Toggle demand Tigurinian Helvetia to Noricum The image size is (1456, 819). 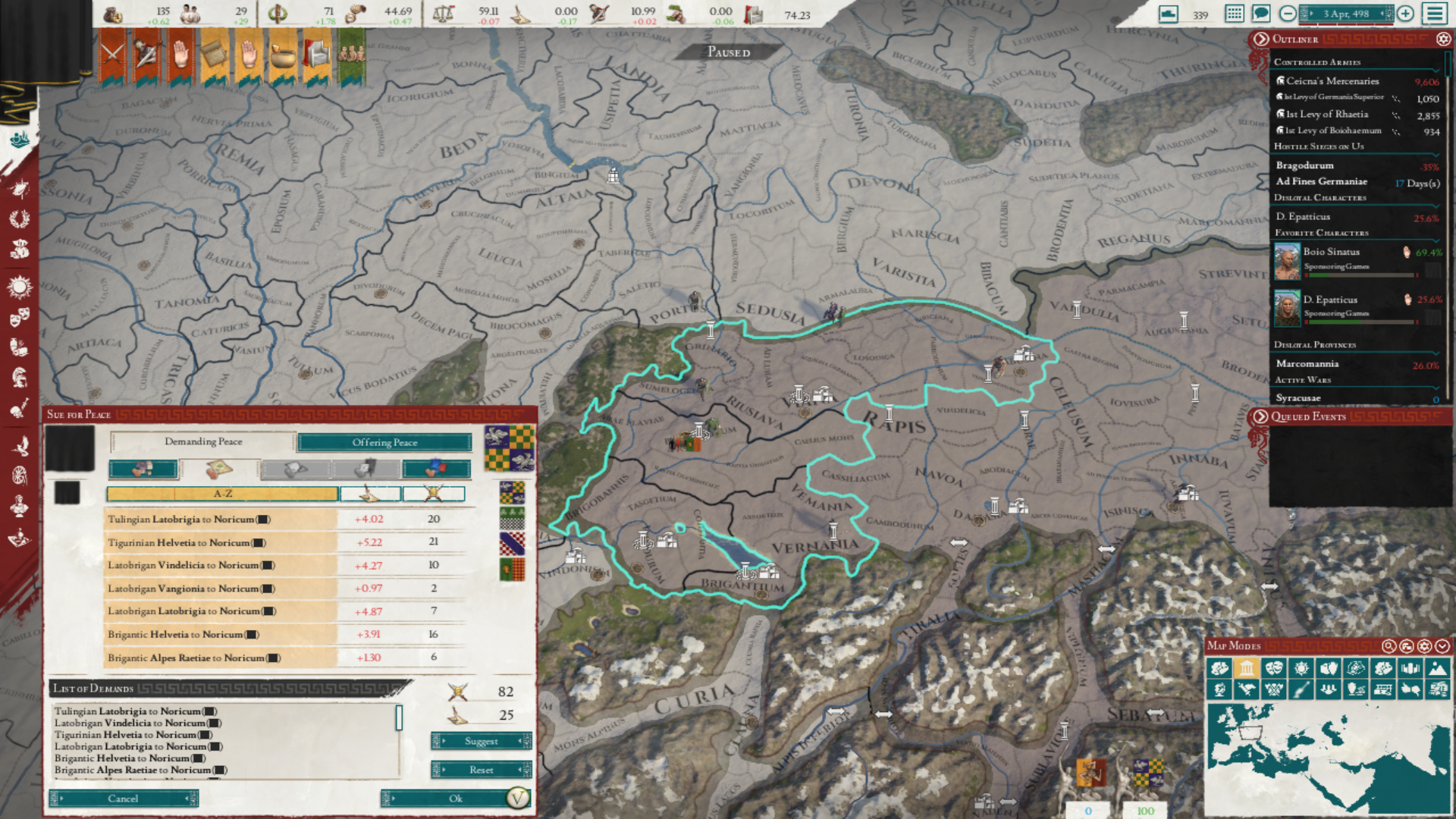pyautogui.click(x=285, y=542)
